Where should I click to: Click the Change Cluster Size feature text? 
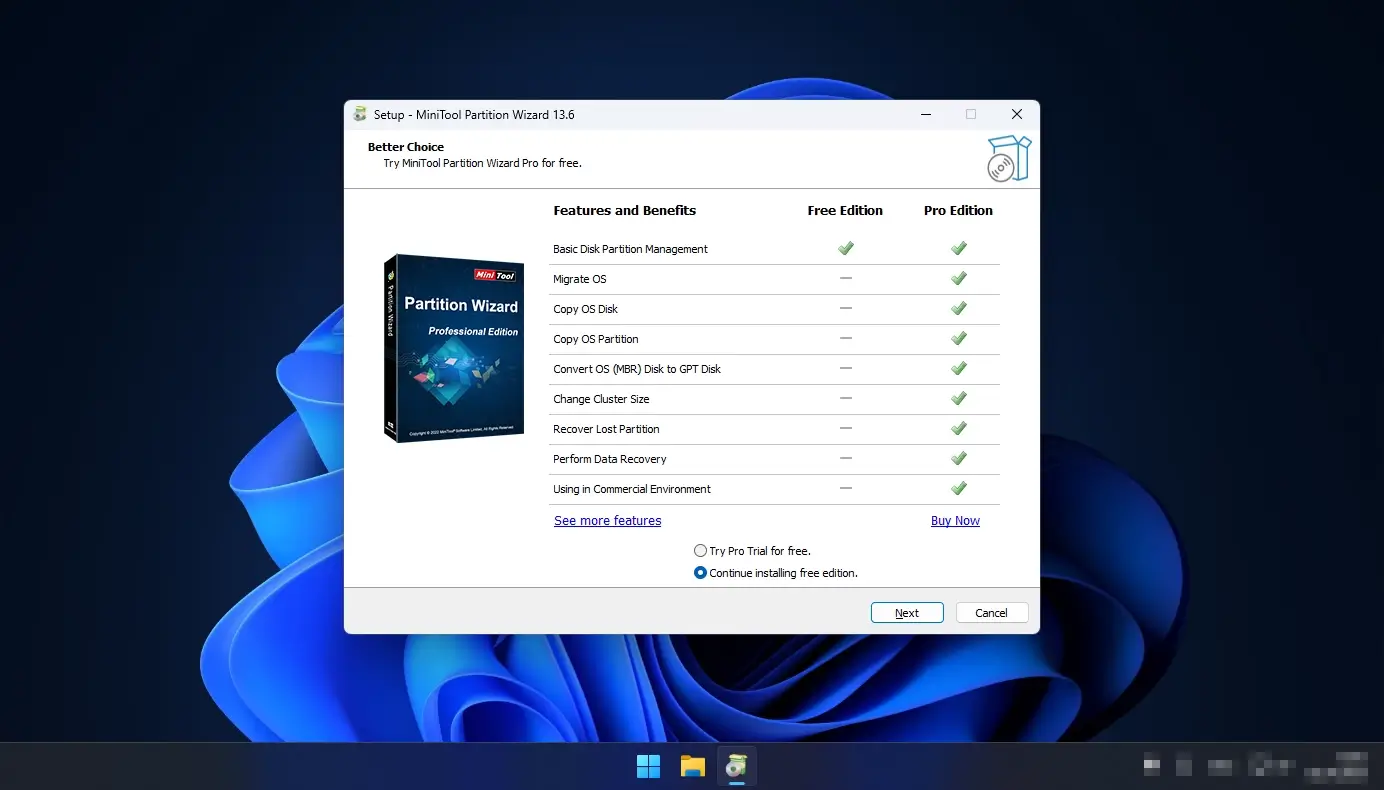coord(601,399)
